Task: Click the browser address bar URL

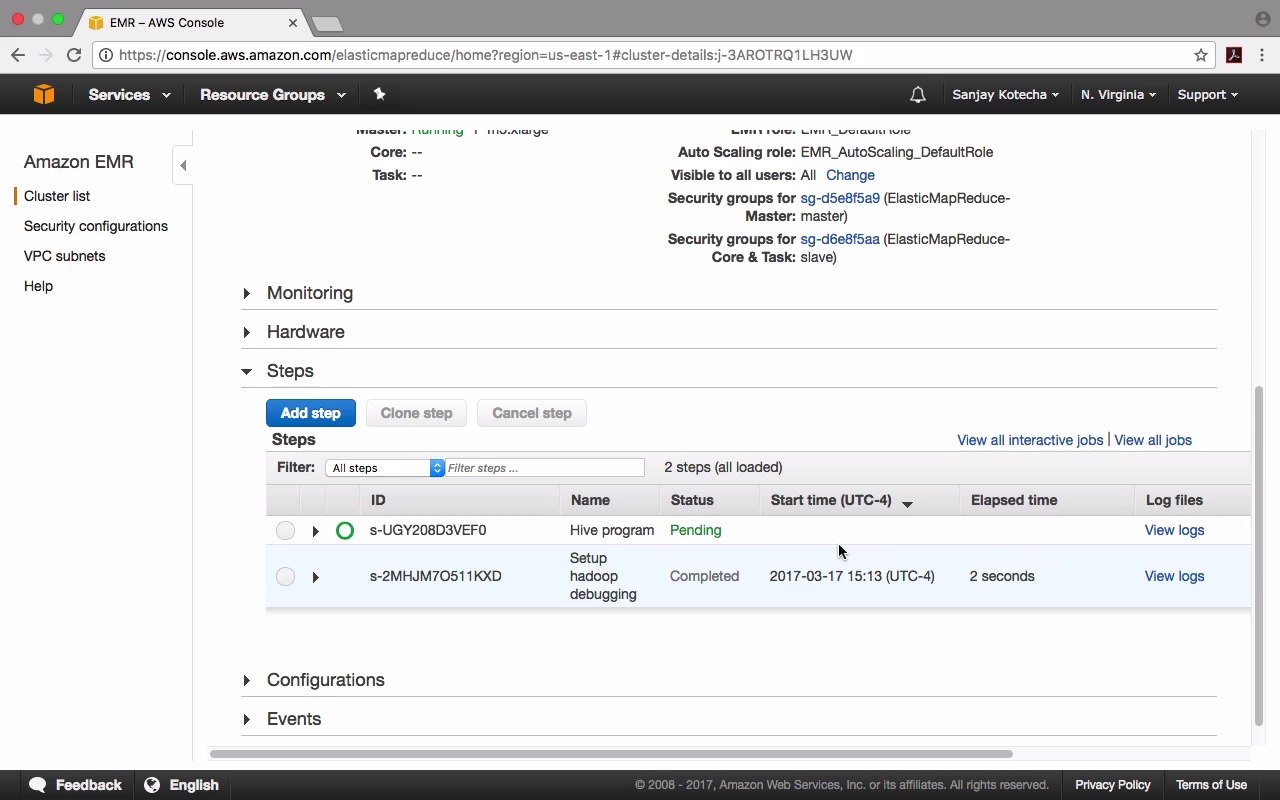Action: [485, 55]
